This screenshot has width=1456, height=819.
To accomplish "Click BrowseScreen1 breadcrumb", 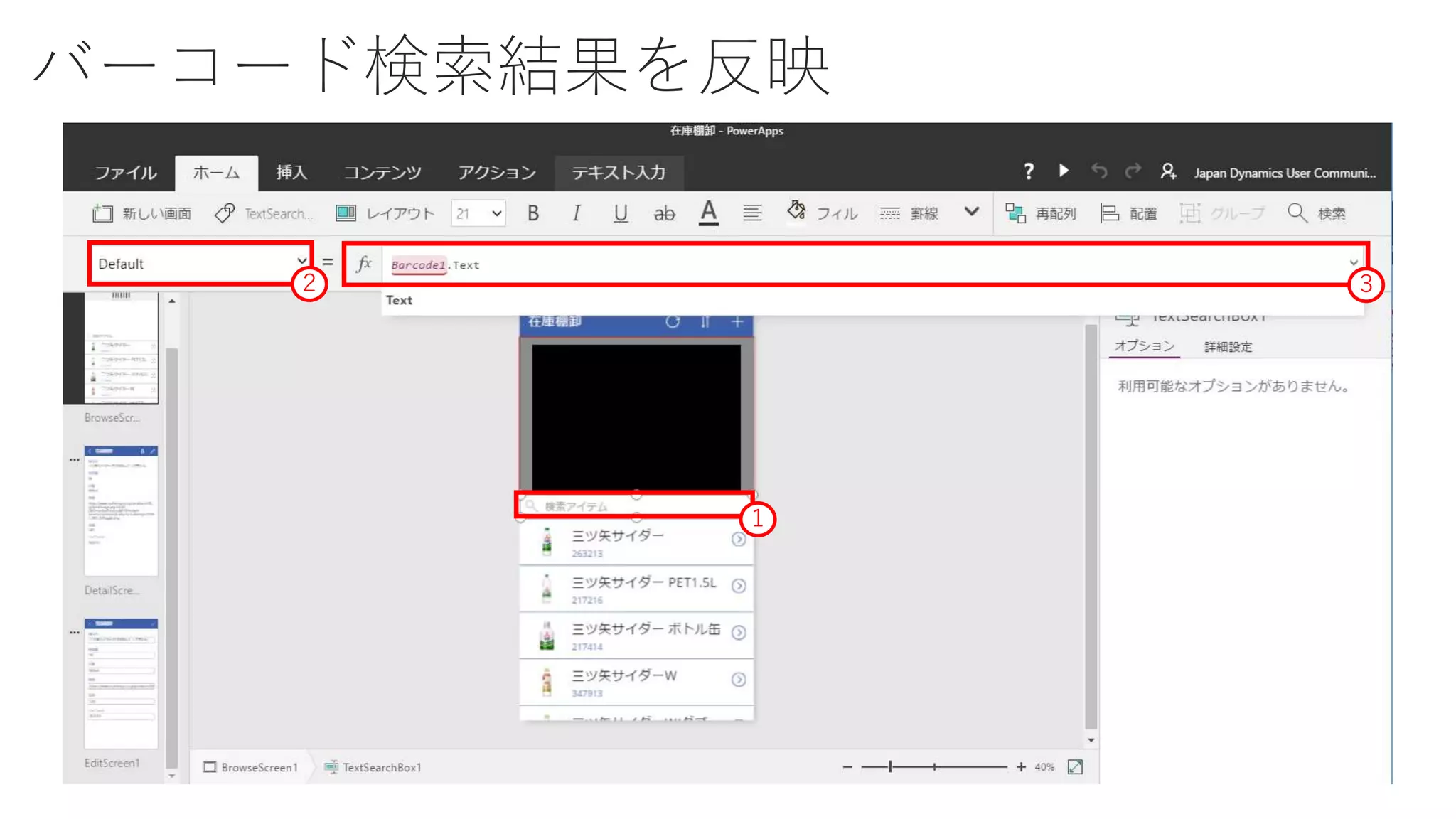I will [x=250, y=767].
